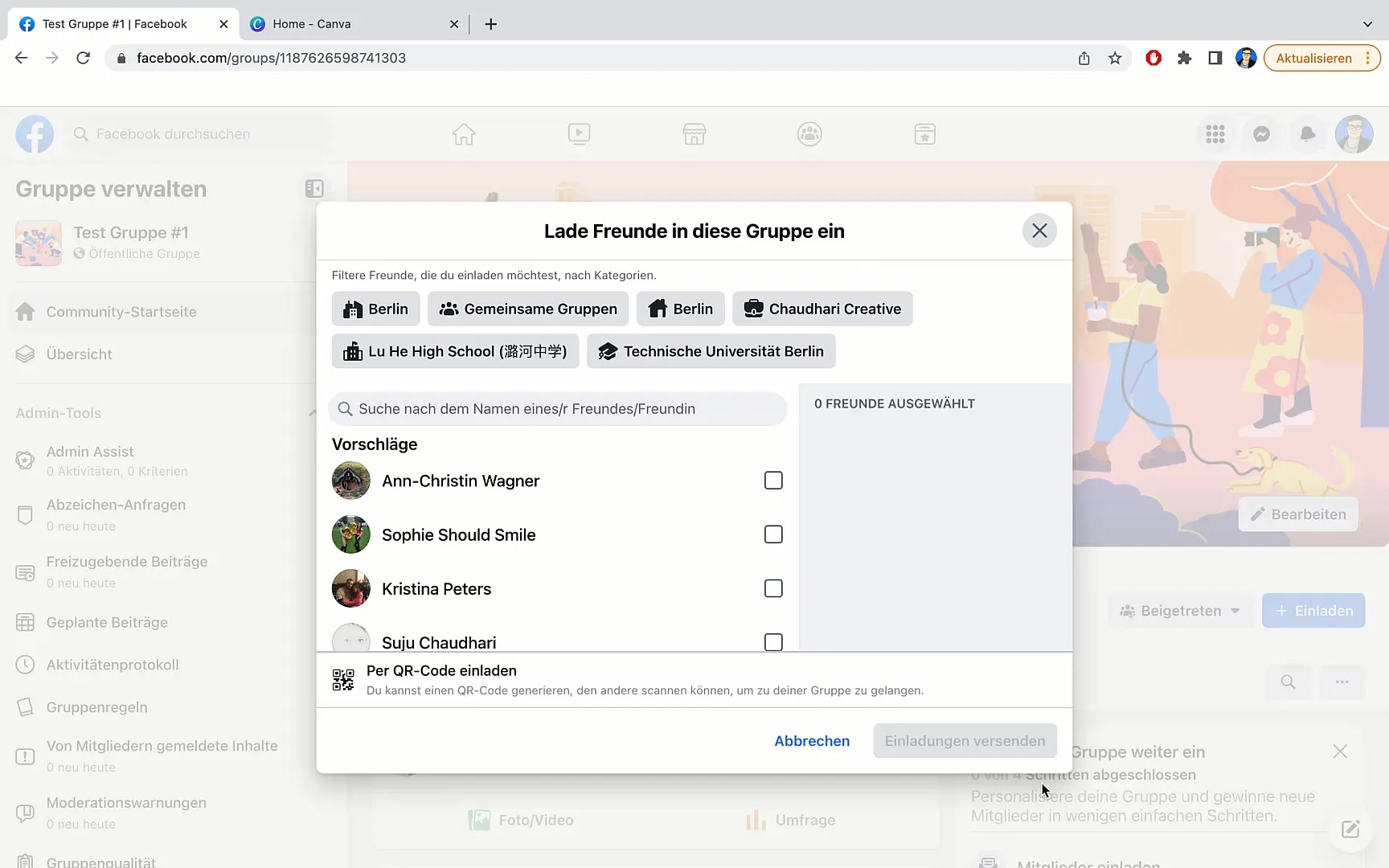The image size is (1389, 868).
Task: Filter by Technische Universität Berlin
Action: point(711,351)
